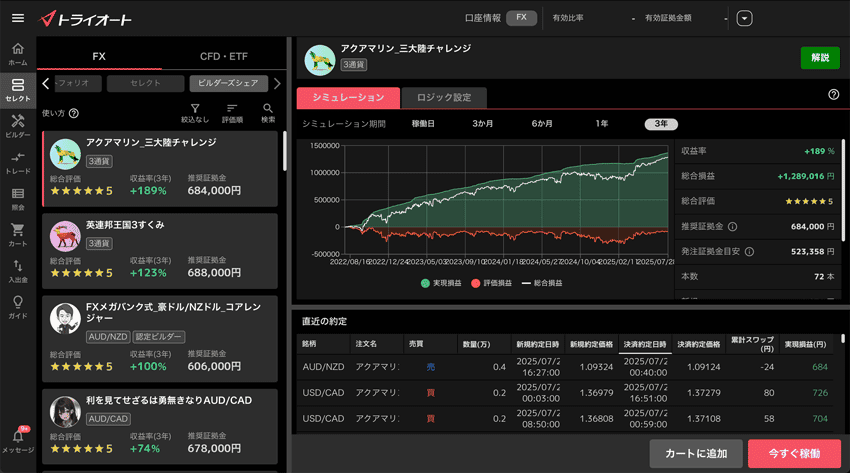Click the 3通貨 tag in header
Image resolution: width=850 pixels, height=473 pixels.
click(354, 64)
